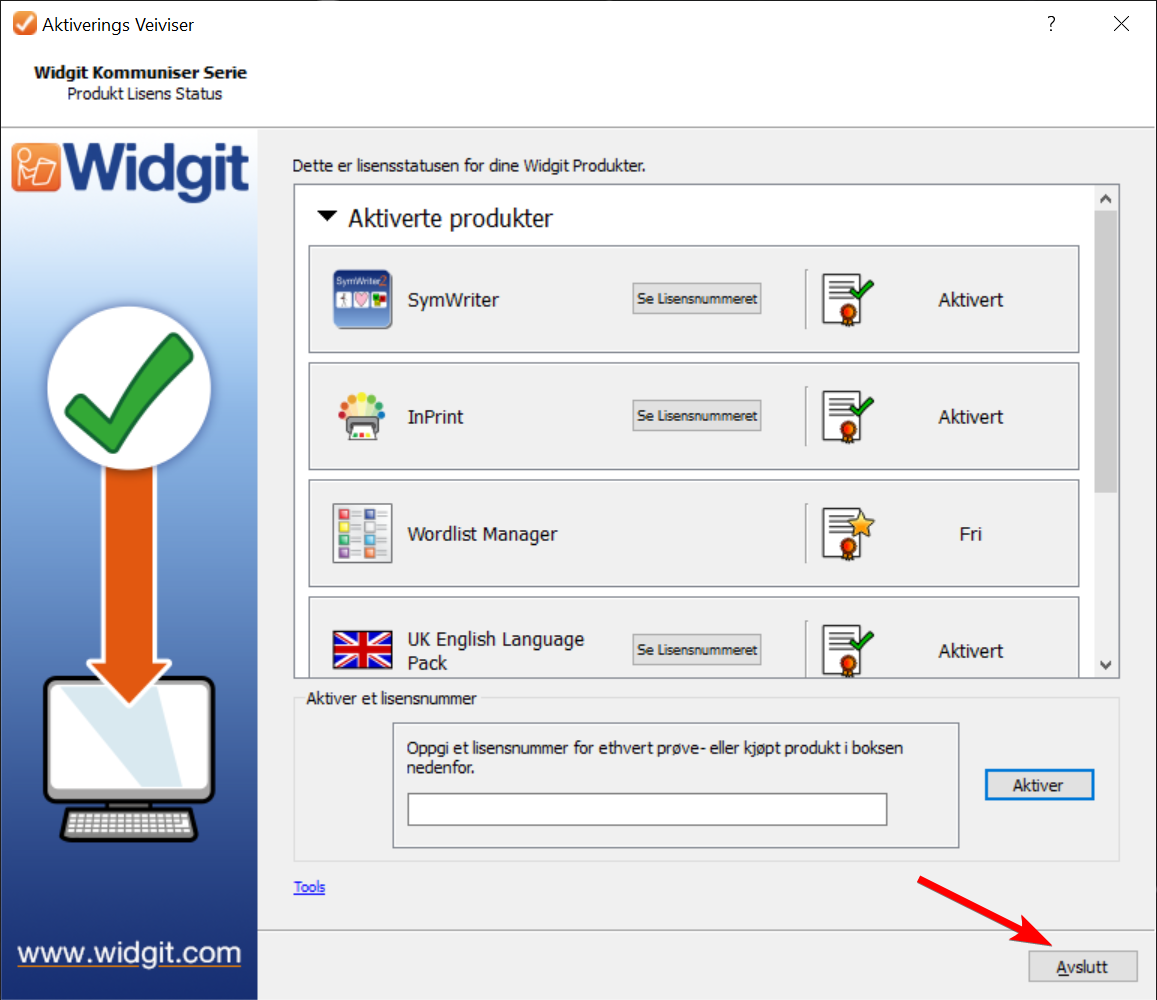Image resolution: width=1157 pixels, height=1000 pixels.
Task: Close the Aktiverings Veiviser window
Action: pyautogui.click(x=1121, y=24)
